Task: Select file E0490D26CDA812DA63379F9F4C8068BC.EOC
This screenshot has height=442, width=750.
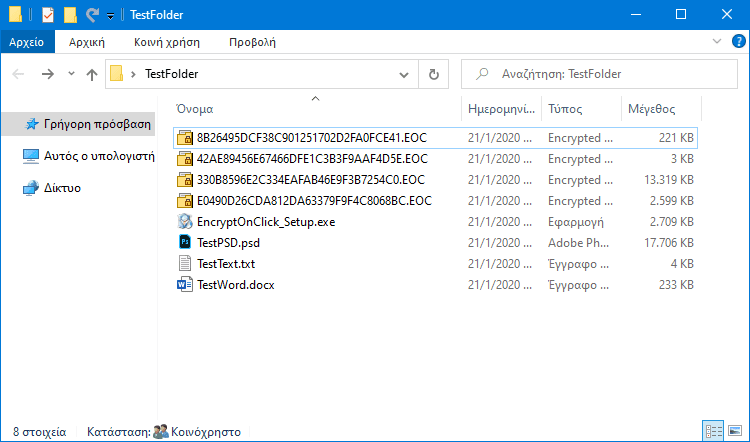Action: 314,201
